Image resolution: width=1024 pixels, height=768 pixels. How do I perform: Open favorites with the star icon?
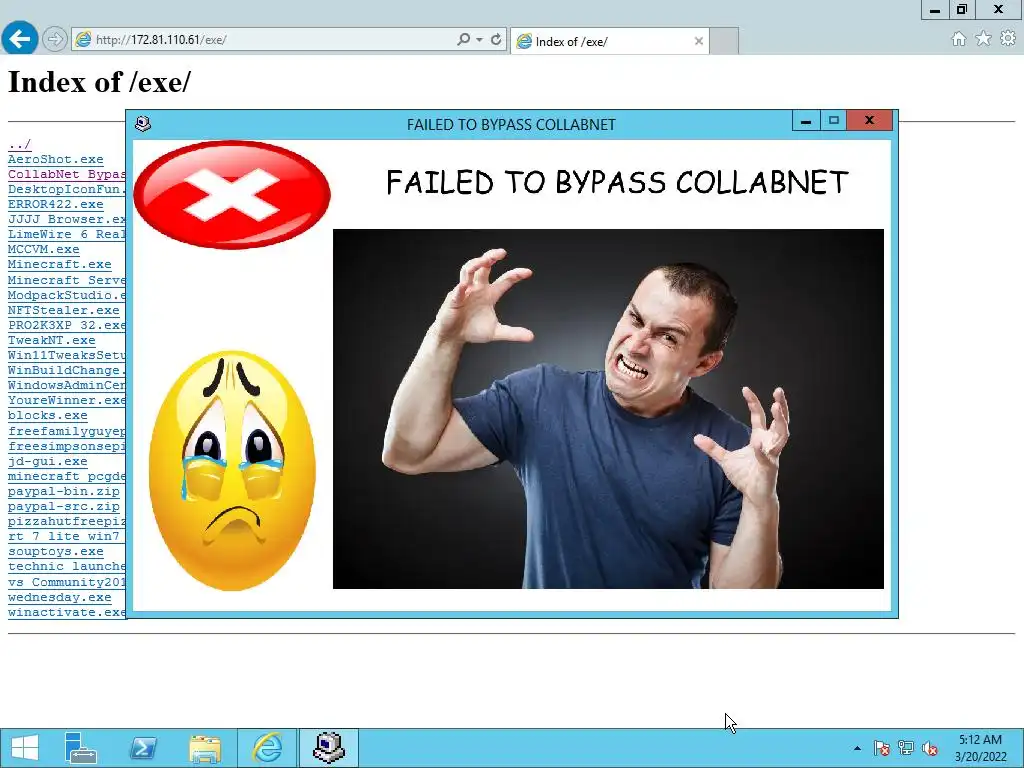pos(984,39)
